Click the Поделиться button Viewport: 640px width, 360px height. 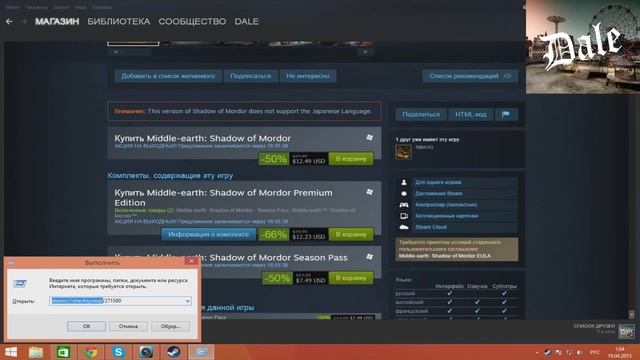(421, 115)
